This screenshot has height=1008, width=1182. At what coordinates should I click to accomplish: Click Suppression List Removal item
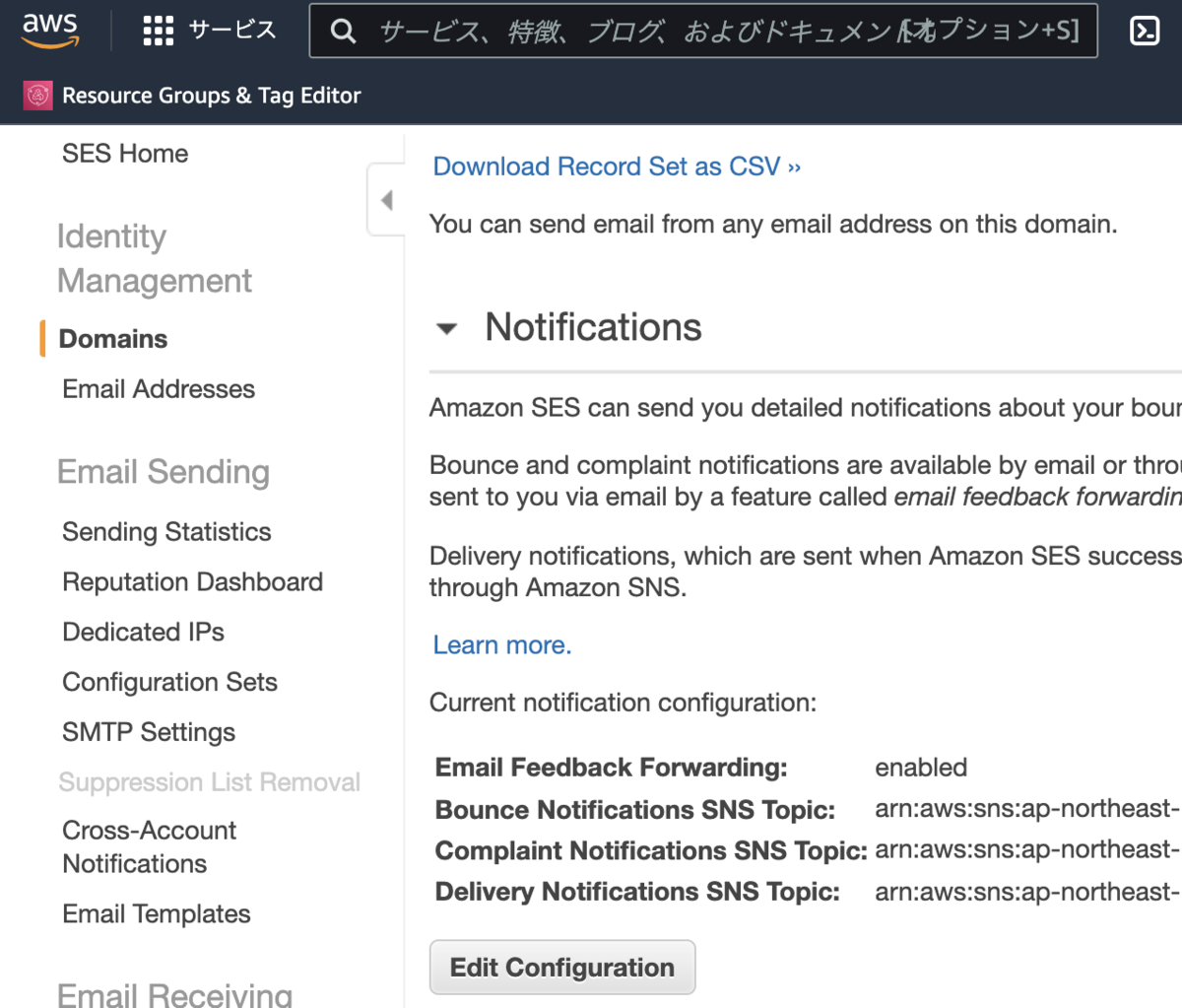[210, 782]
